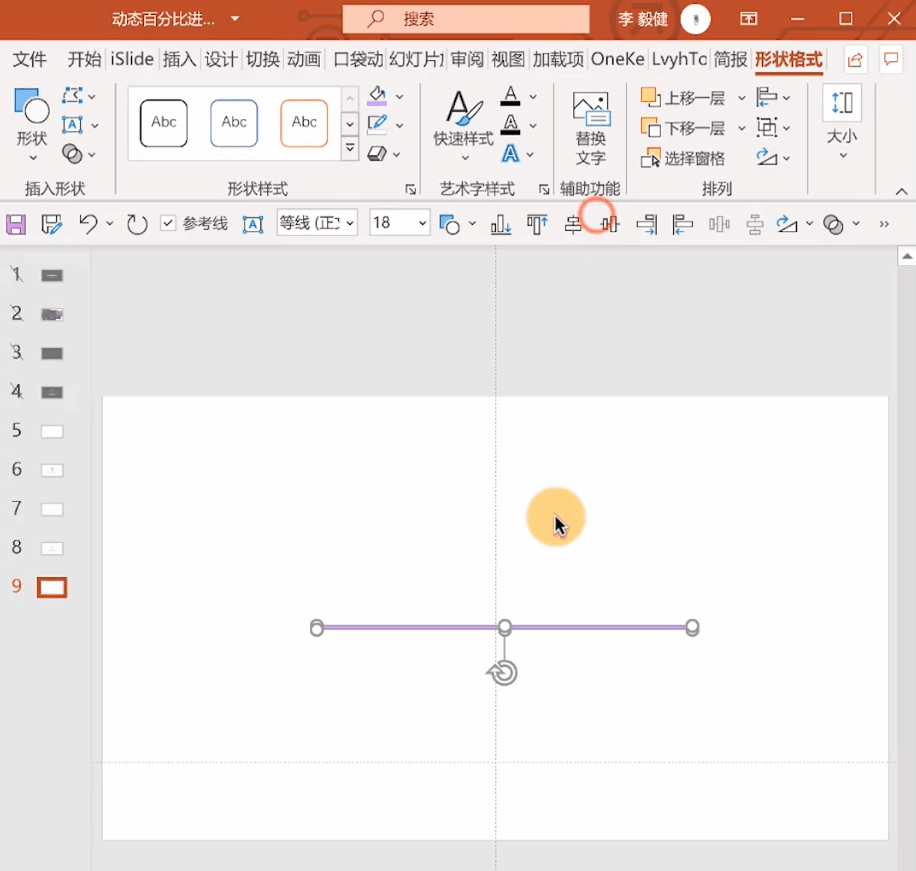
Task: Switch to the 插入 tab
Action: click(x=179, y=59)
